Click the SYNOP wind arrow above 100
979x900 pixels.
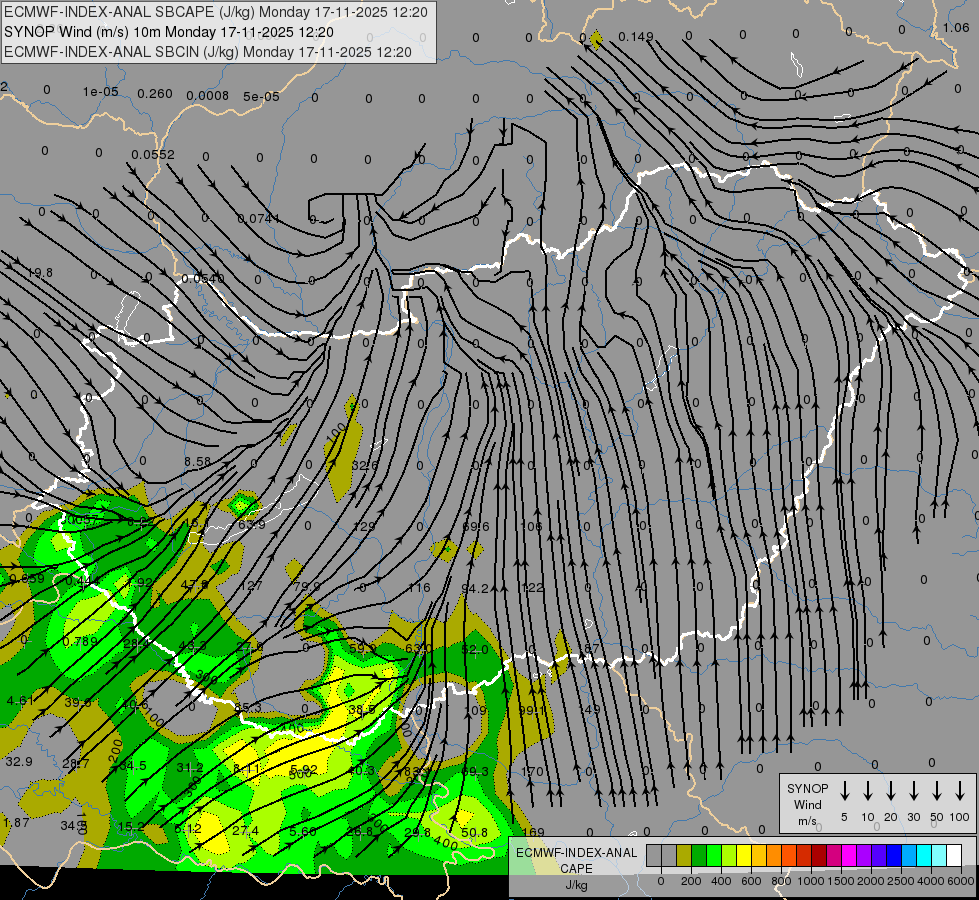[x=960, y=791]
